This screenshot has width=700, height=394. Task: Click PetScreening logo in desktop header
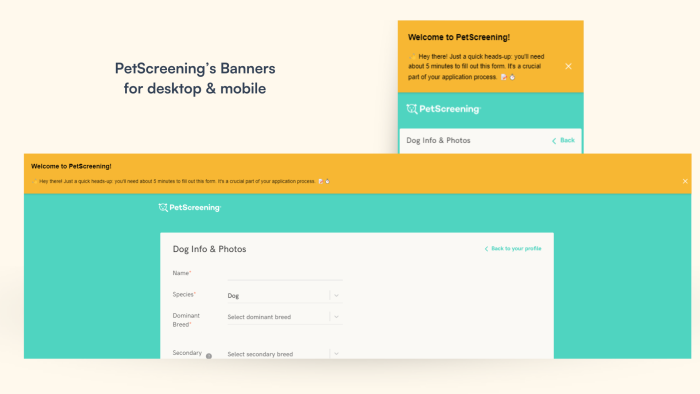pyautogui.click(x=190, y=207)
